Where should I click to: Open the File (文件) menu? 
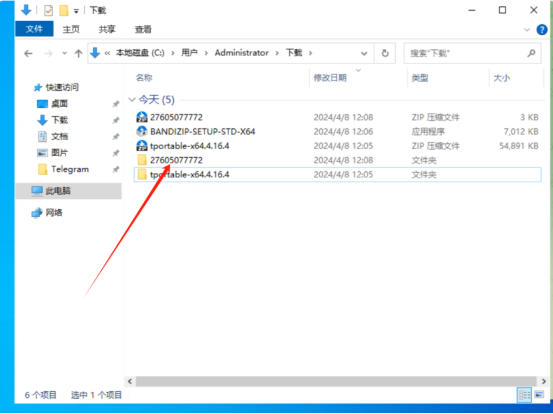point(34,29)
